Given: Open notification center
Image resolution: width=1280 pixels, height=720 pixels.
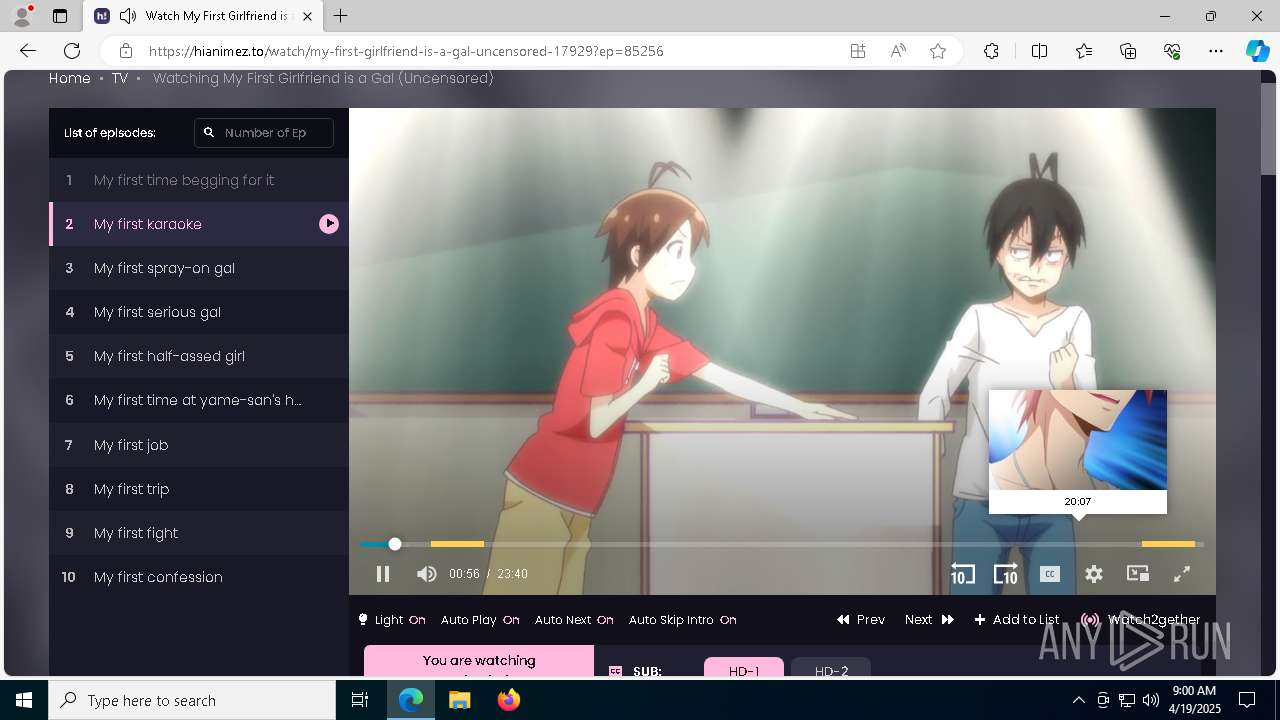Looking at the screenshot, I should (x=1247, y=700).
